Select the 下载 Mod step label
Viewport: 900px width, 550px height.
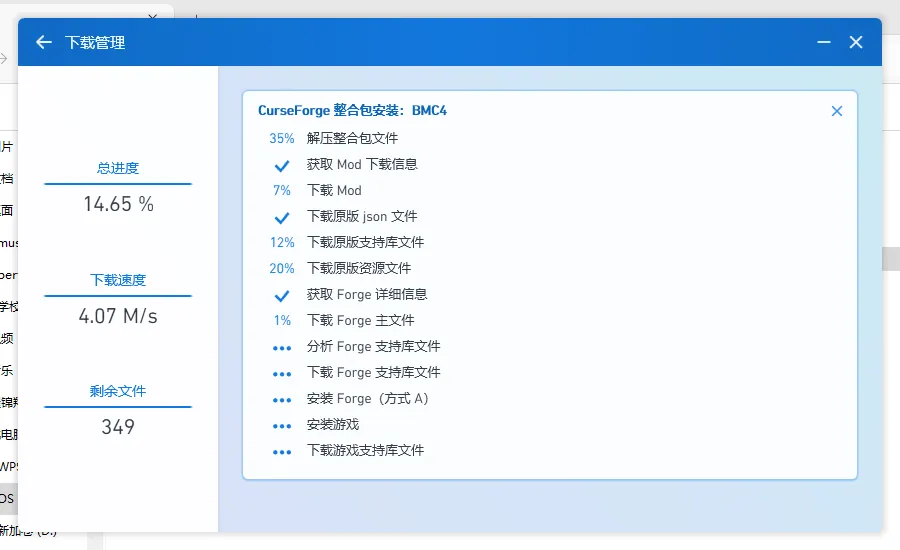[x=334, y=190]
